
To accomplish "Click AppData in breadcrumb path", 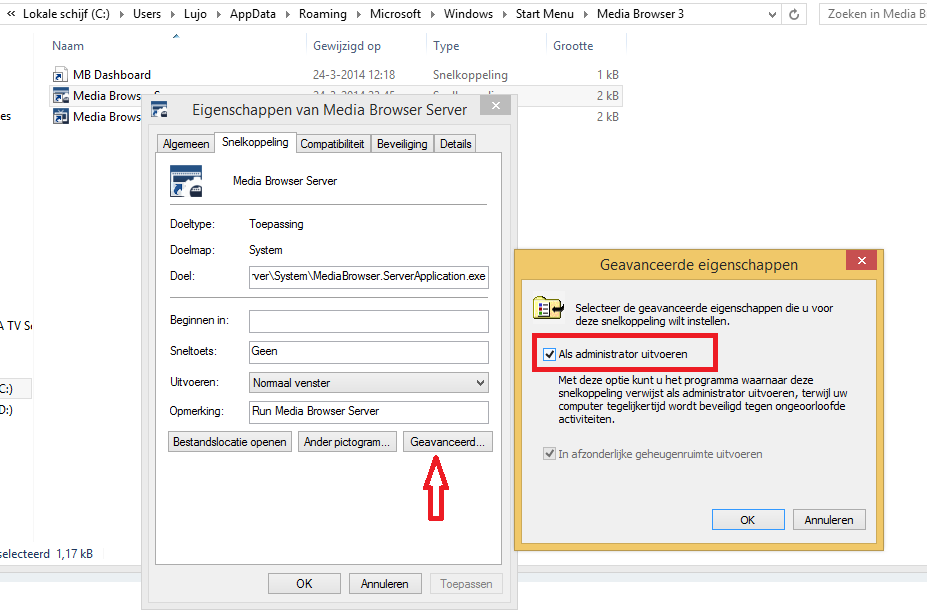I will click(x=252, y=14).
